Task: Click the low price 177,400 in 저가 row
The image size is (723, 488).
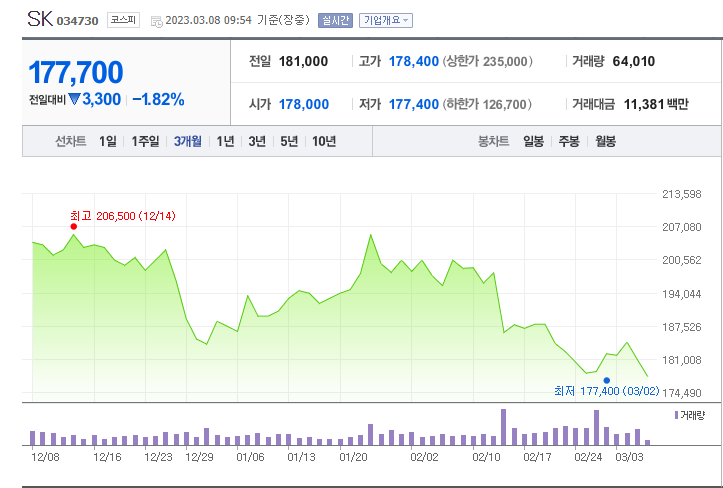Action: 414,104
